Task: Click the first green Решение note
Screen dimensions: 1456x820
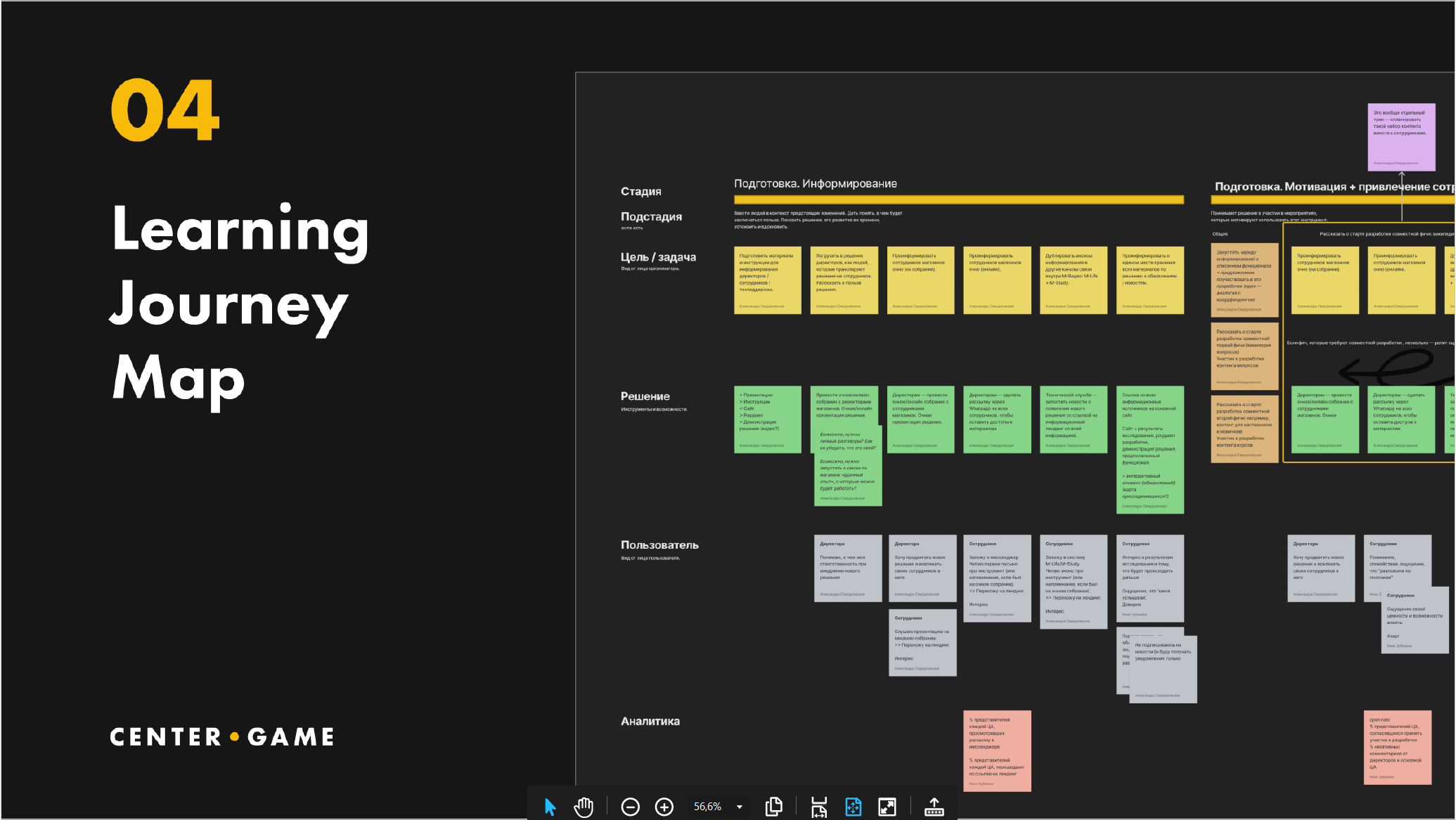Action: 767,419
